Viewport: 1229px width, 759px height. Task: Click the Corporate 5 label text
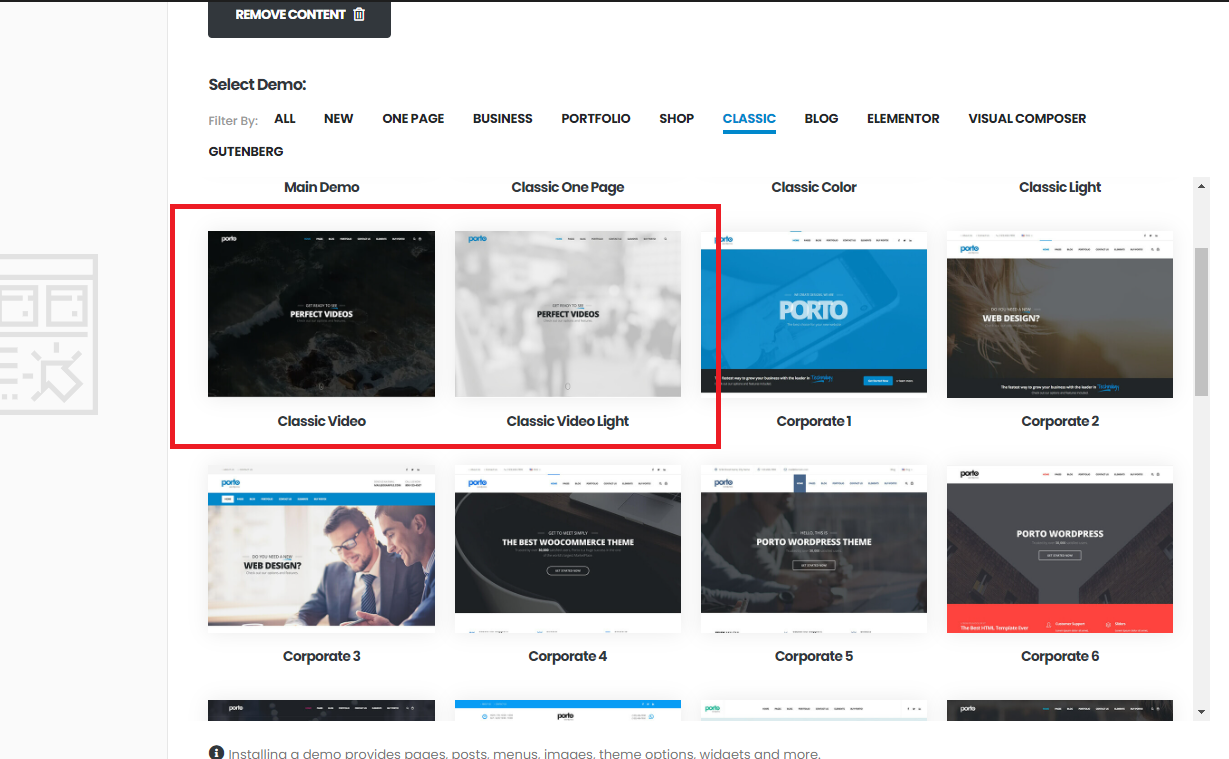coord(814,656)
